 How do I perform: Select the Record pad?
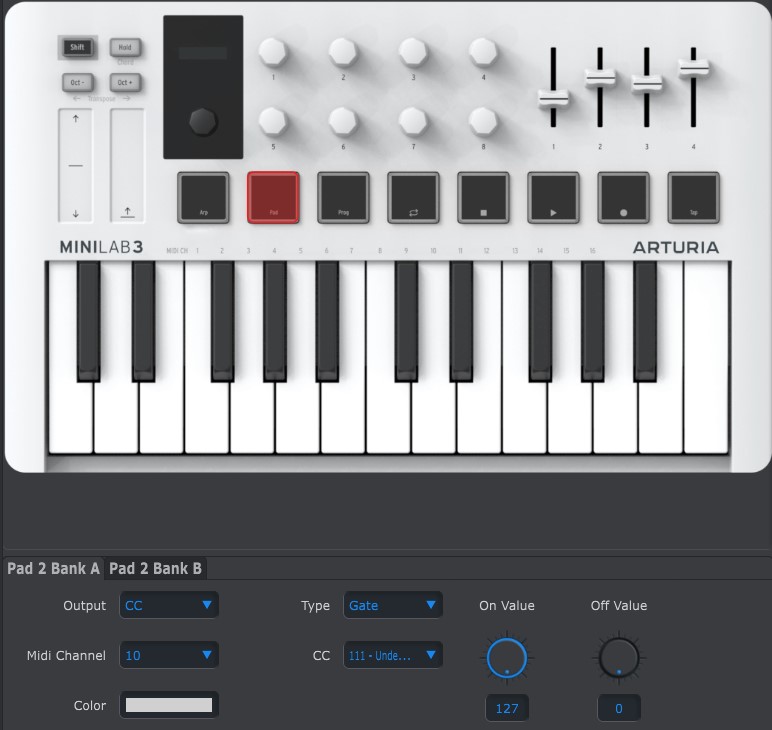coord(623,197)
